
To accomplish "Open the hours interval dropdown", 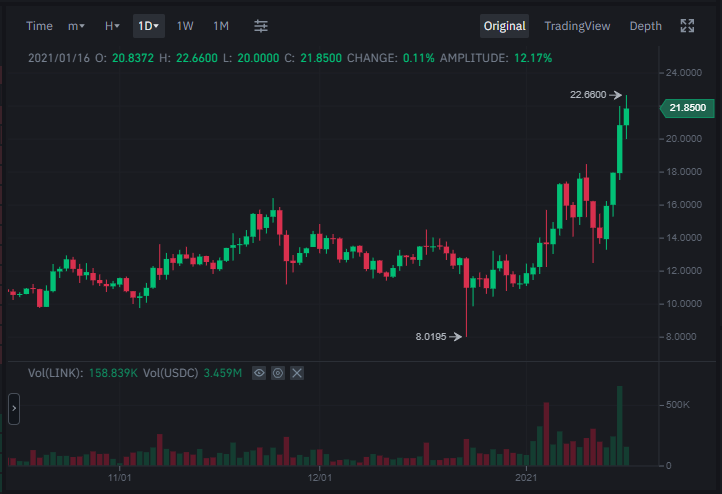I will 112,26.
